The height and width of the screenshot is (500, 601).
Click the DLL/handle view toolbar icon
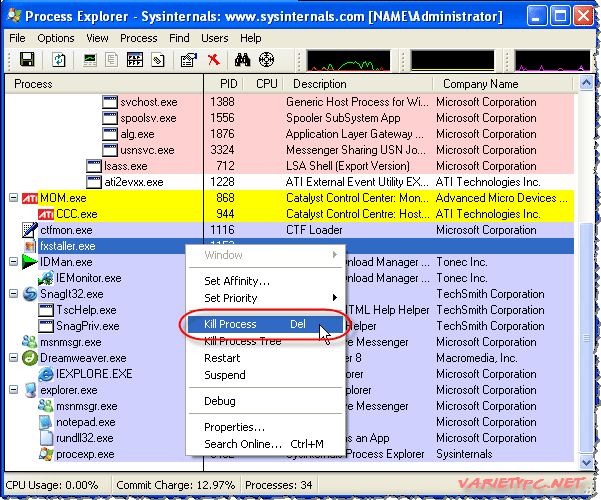click(x=158, y=60)
